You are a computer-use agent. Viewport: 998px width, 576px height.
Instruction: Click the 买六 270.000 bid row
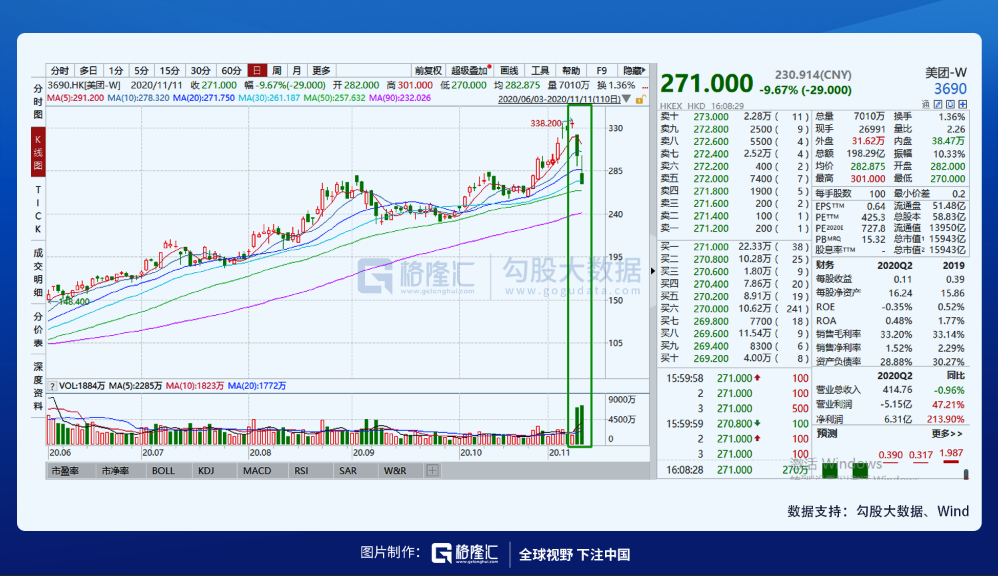pyautogui.click(x=734, y=309)
